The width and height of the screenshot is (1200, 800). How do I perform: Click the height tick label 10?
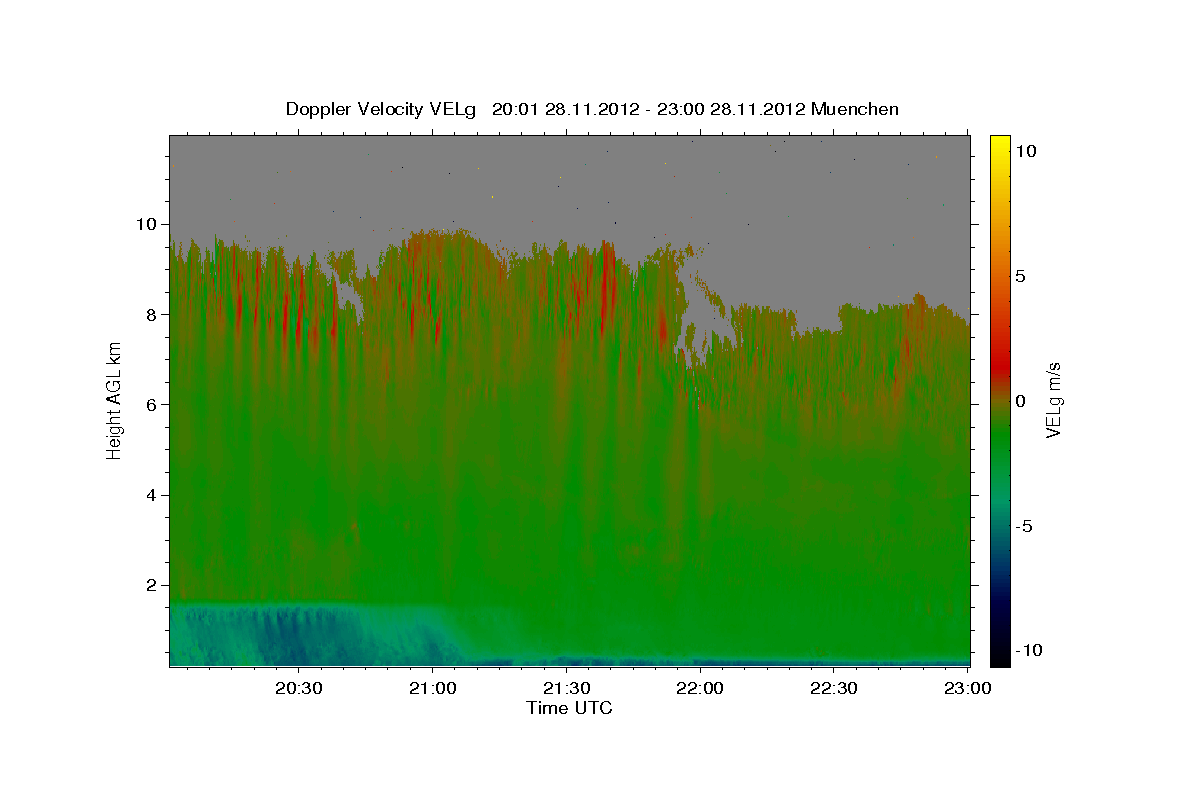[147, 224]
